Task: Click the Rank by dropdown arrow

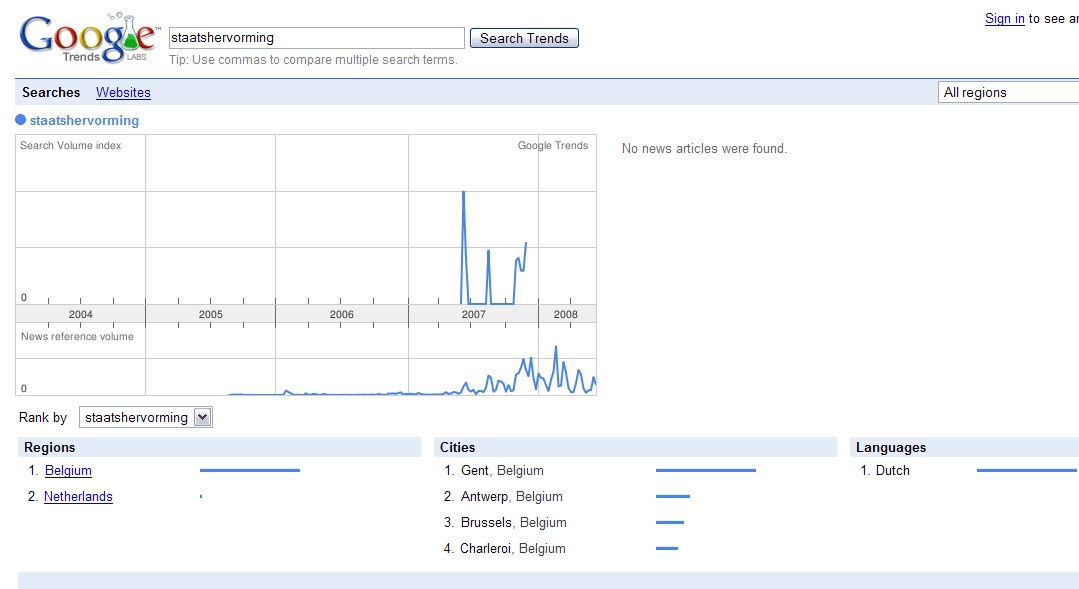Action: tap(203, 417)
